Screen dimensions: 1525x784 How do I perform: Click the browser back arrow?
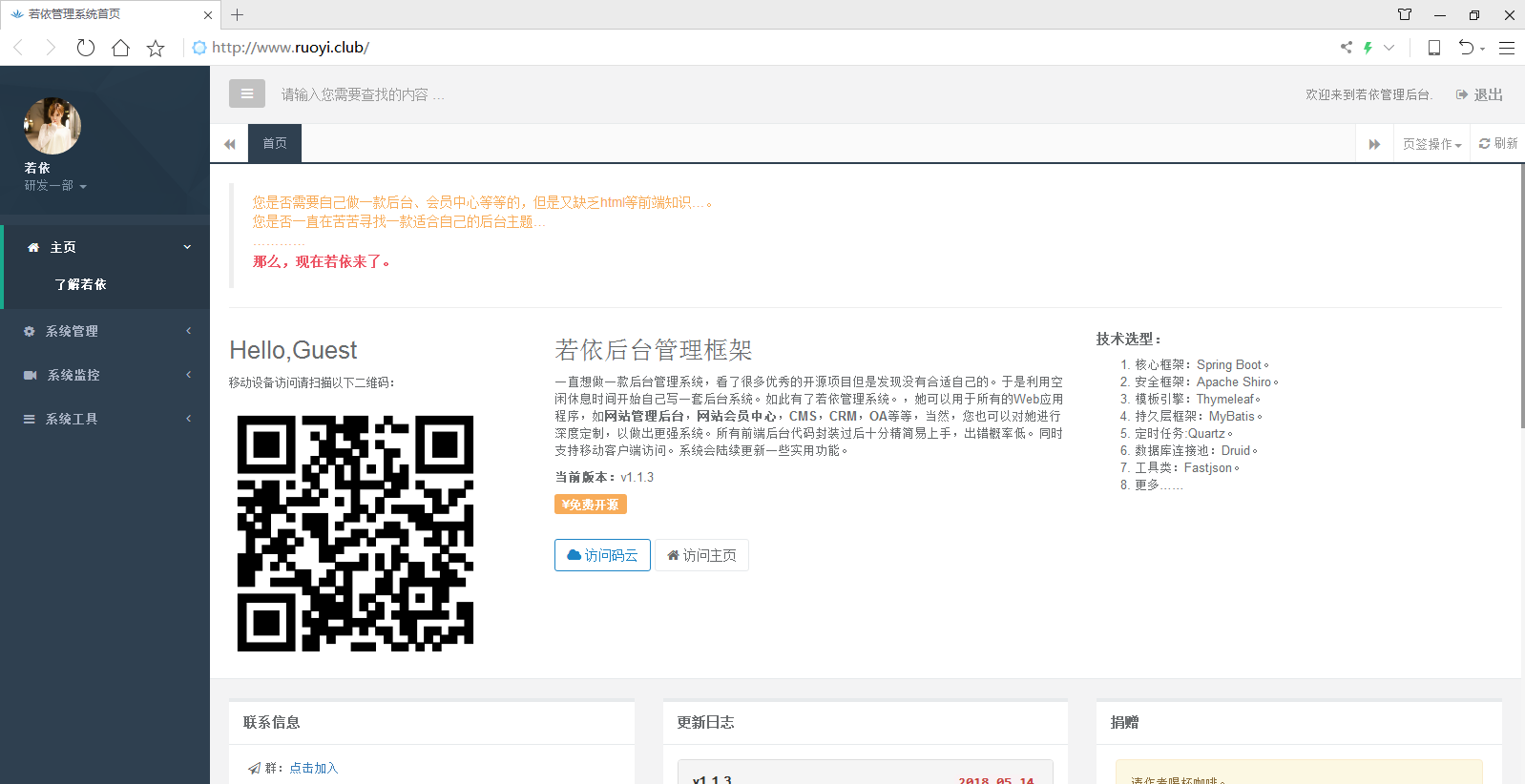tap(18, 48)
